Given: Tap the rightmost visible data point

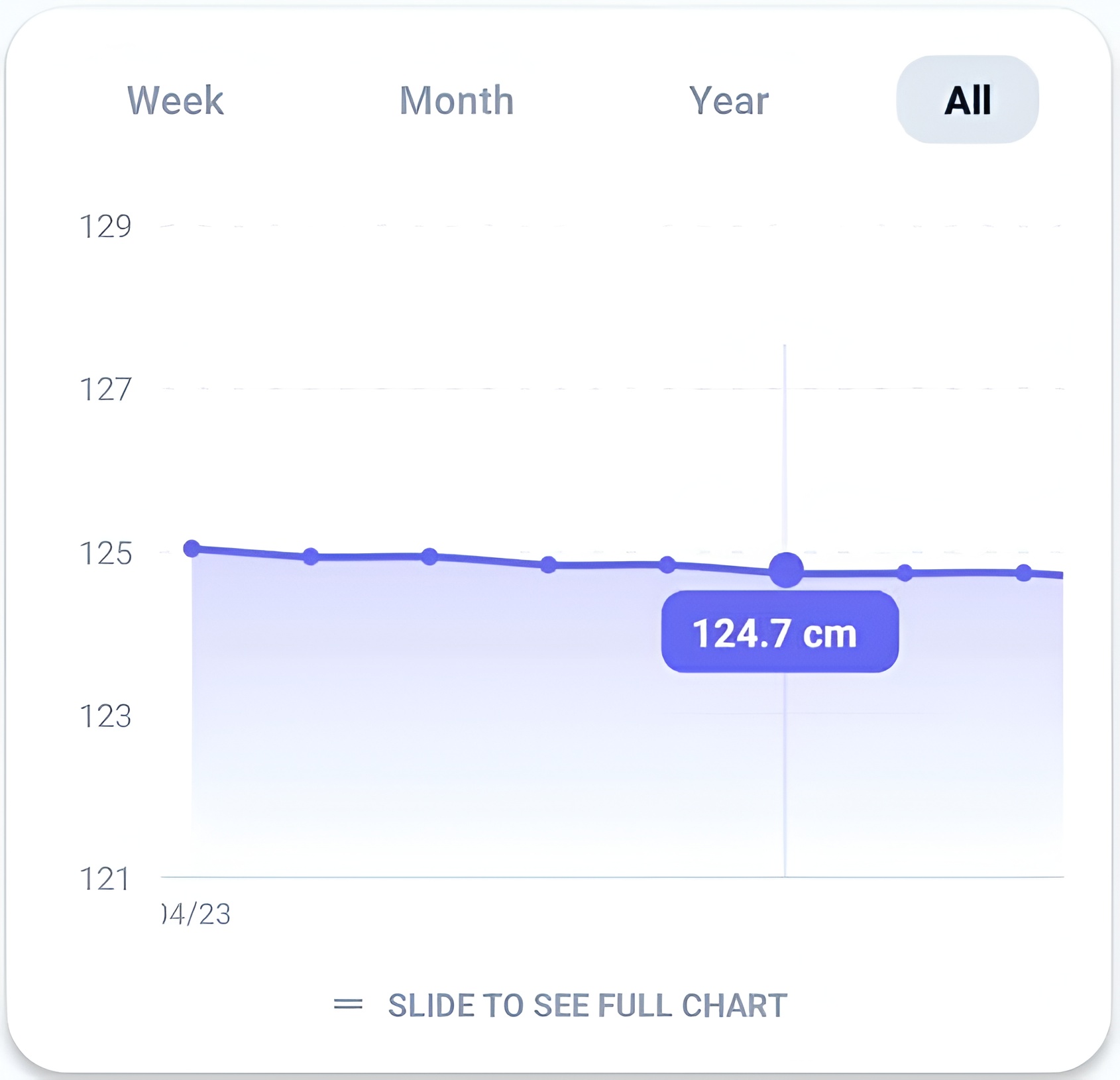Looking at the screenshot, I should coord(1023,573).
